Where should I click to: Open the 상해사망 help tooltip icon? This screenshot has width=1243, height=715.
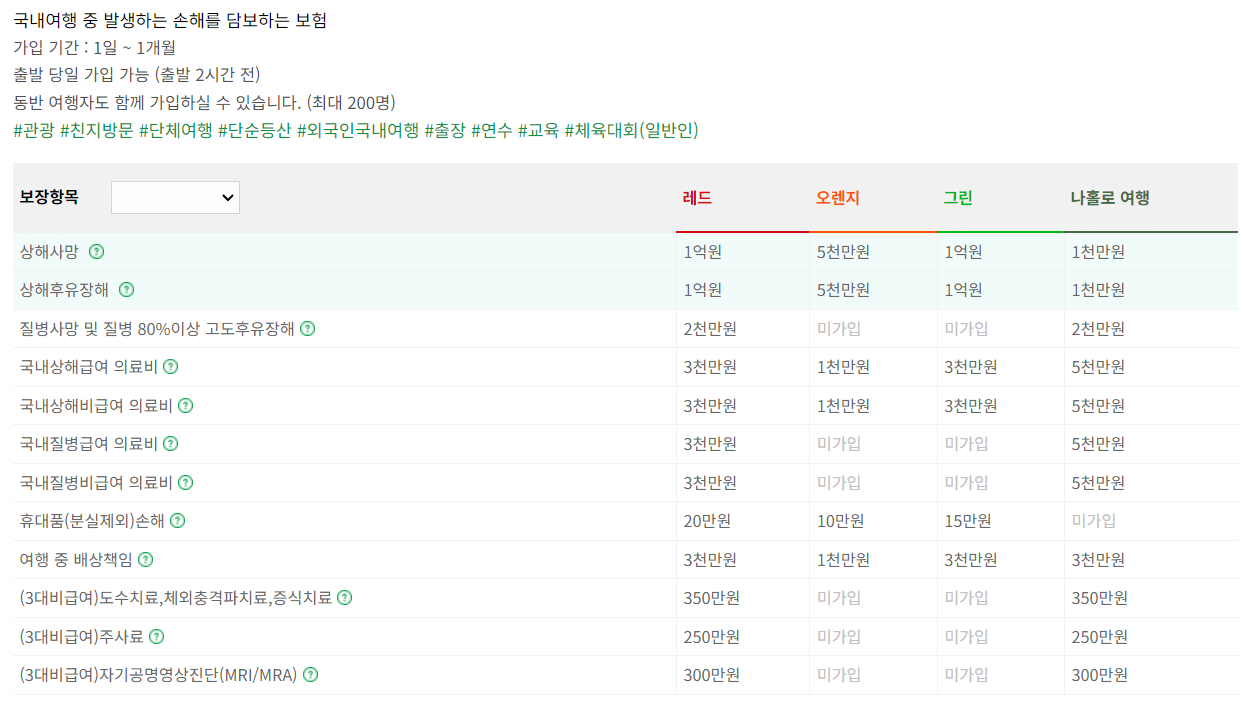click(x=95, y=252)
